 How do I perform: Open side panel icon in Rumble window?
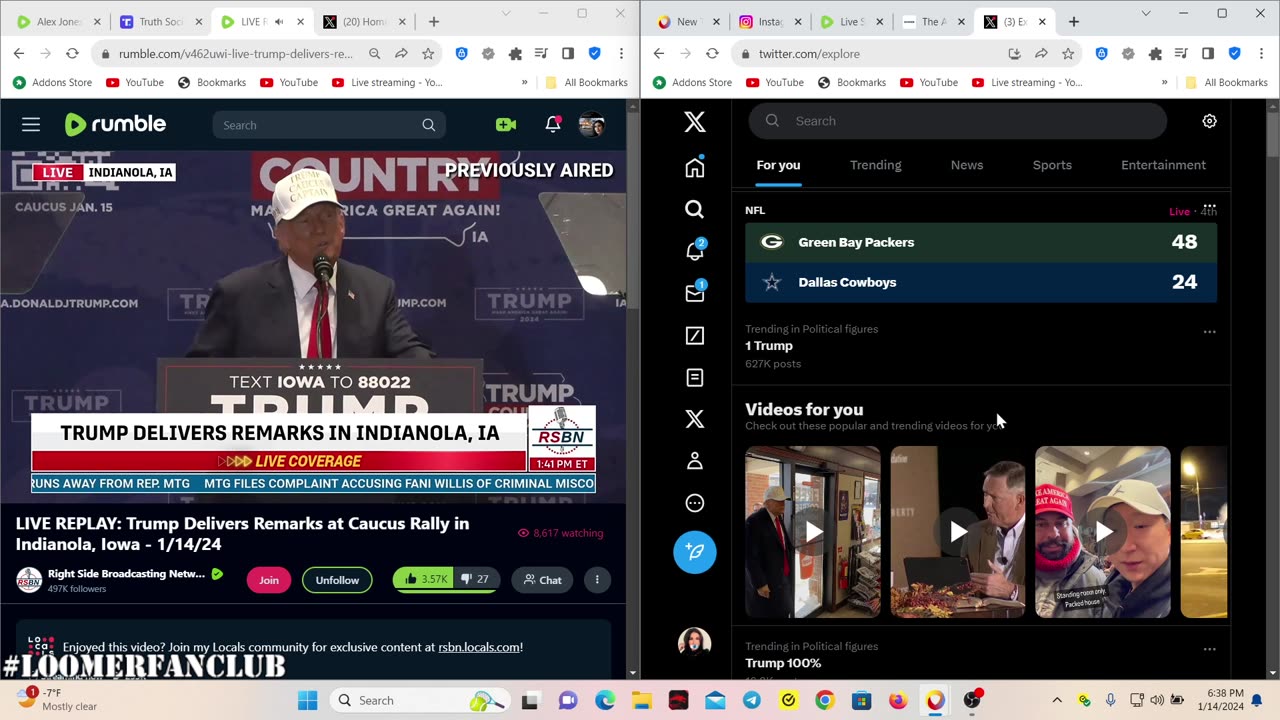(568, 54)
